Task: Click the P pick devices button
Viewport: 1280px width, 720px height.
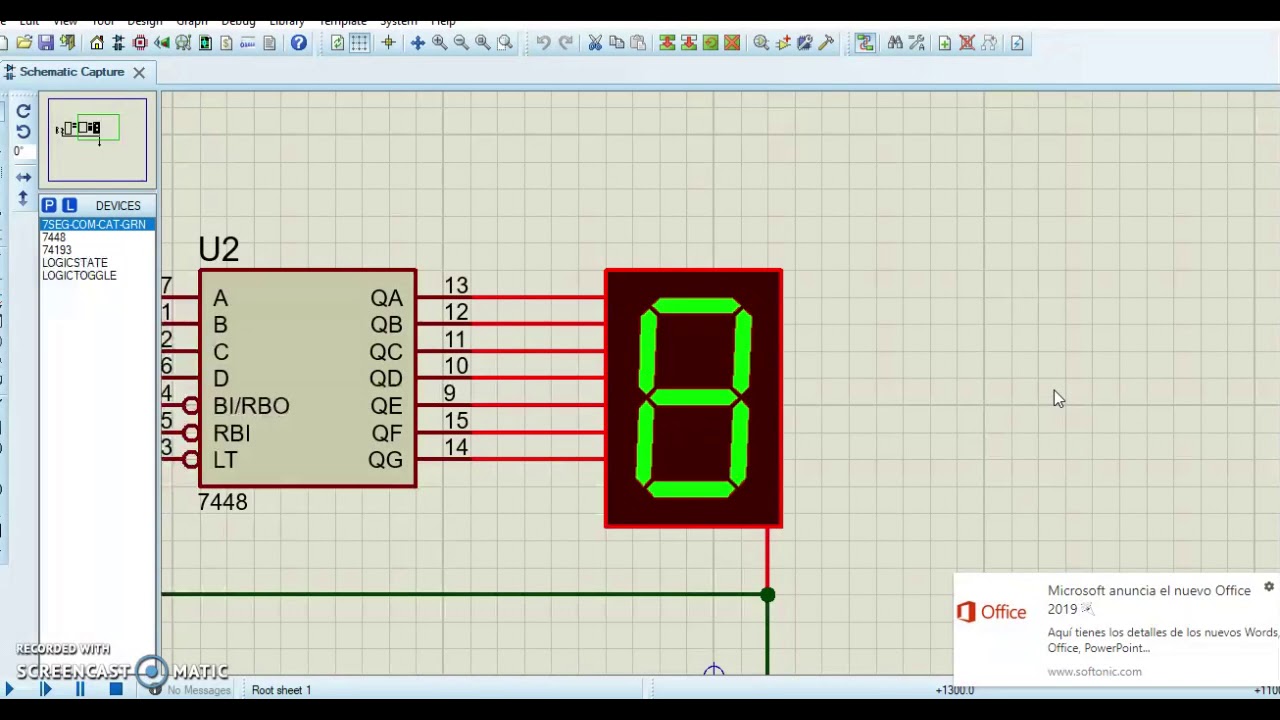Action: (x=49, y=205)
